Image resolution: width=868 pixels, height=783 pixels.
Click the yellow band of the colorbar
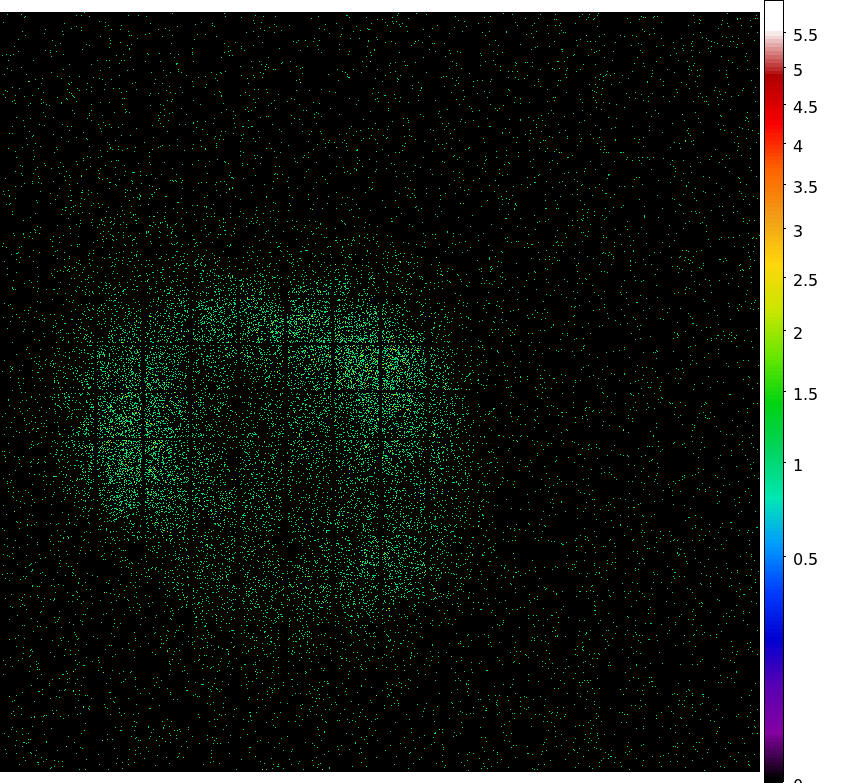774,265
